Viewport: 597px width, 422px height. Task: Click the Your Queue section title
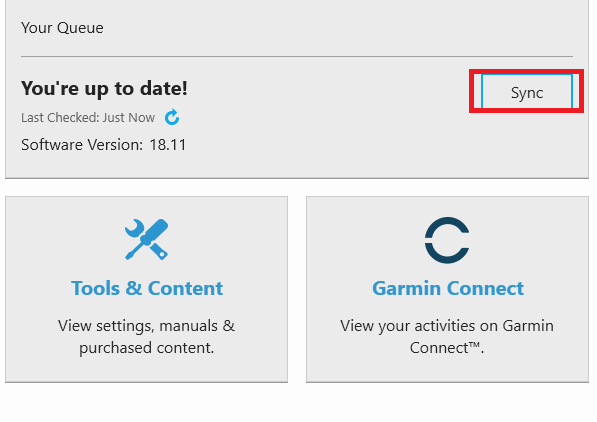(x=62, y=28)
